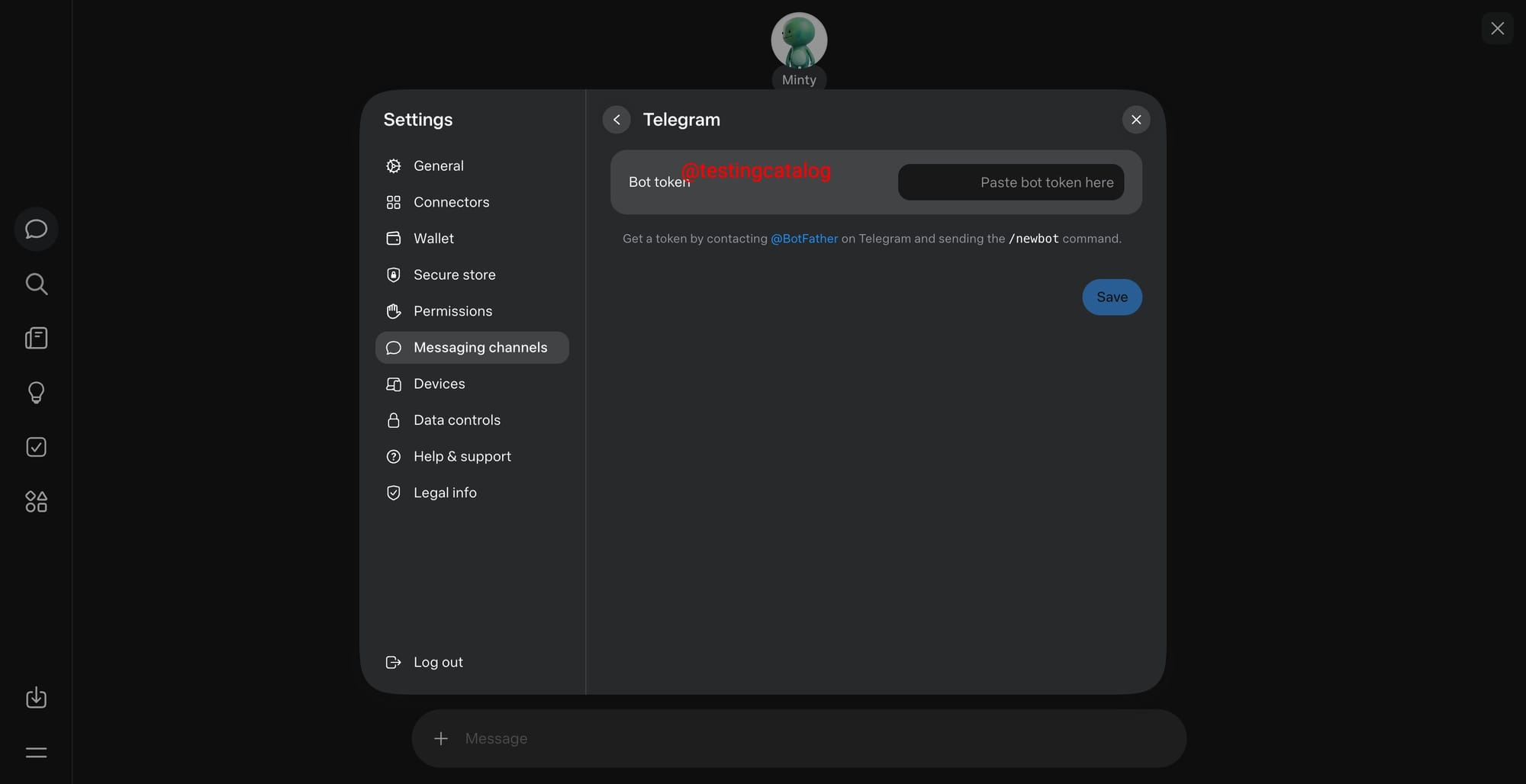Click Log out
The width and height of the screenshot is (1526, 784).
(x=472, y=662)
